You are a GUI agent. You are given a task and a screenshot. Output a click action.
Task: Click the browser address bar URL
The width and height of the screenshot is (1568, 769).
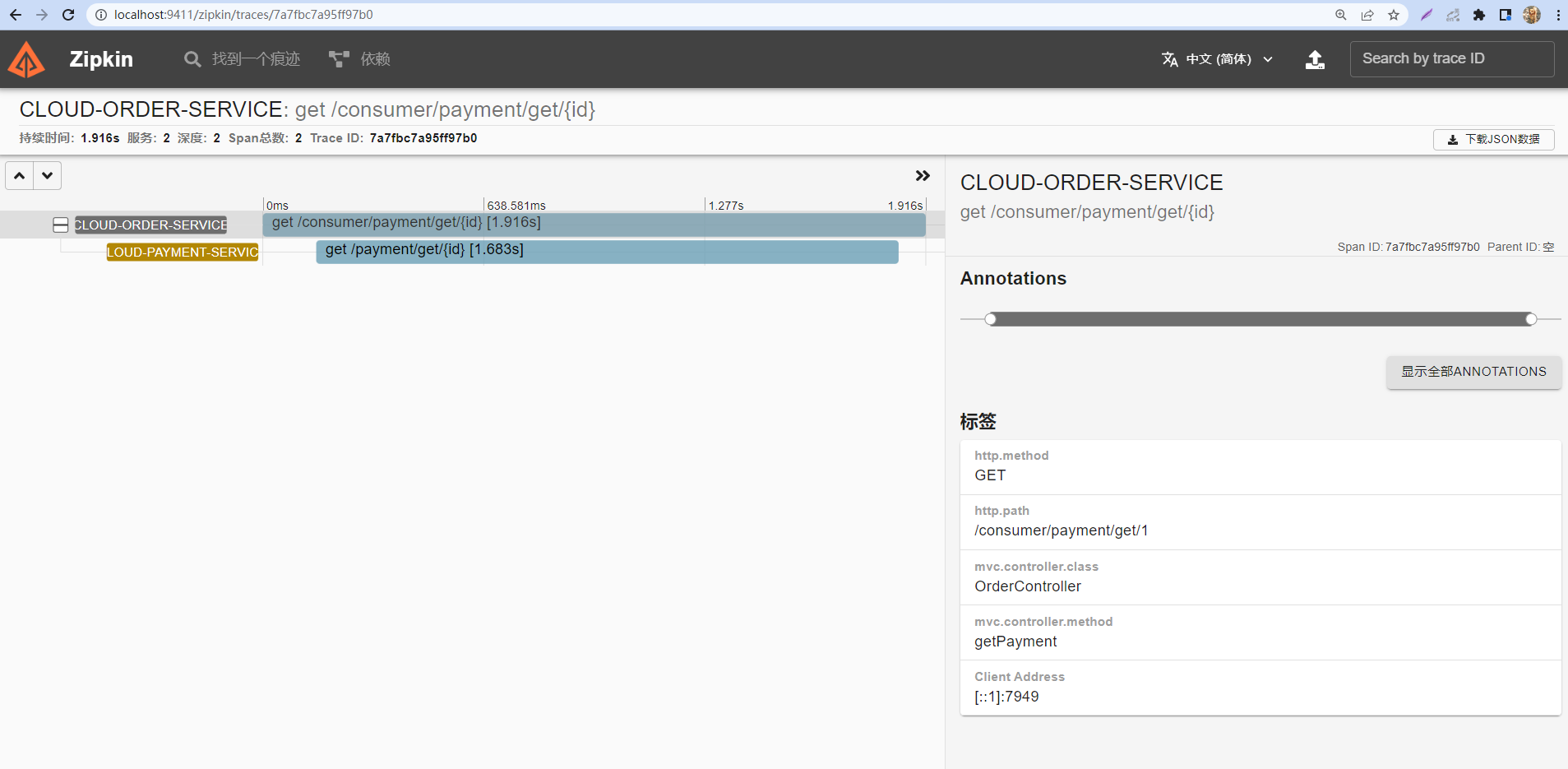243,15
